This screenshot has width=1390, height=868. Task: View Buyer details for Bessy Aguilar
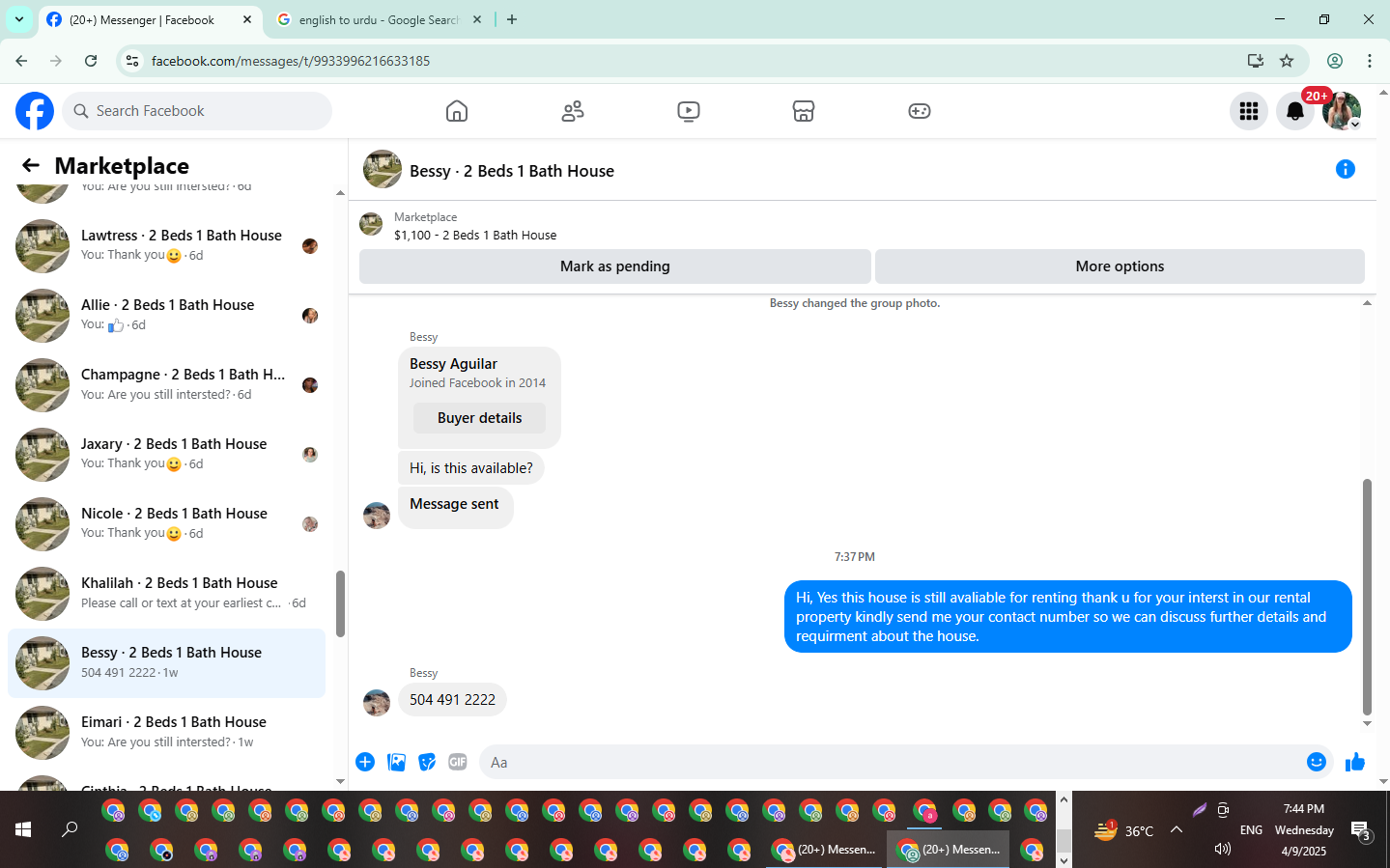[x=479, y=418]
